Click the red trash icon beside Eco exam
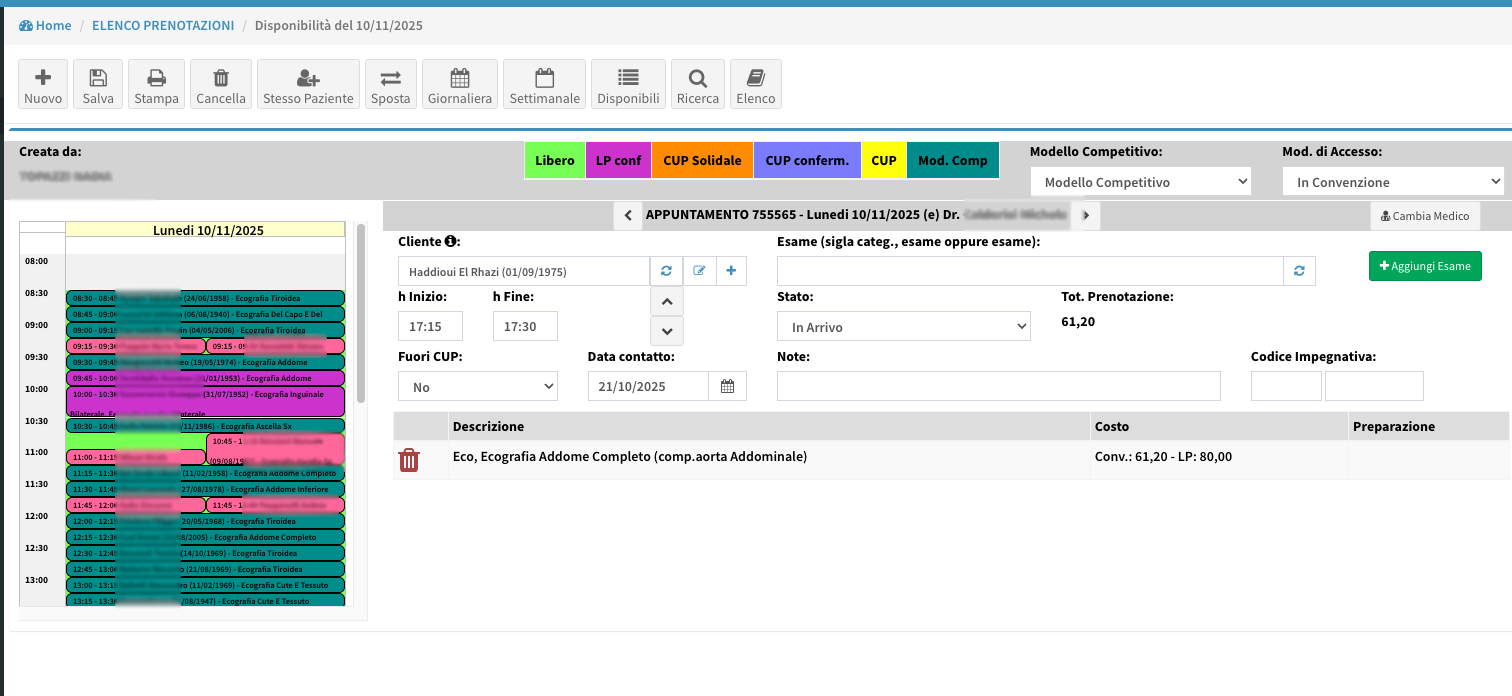This screenshot has height=696, width=1512. pyautogui.click(x=409, y=460)
